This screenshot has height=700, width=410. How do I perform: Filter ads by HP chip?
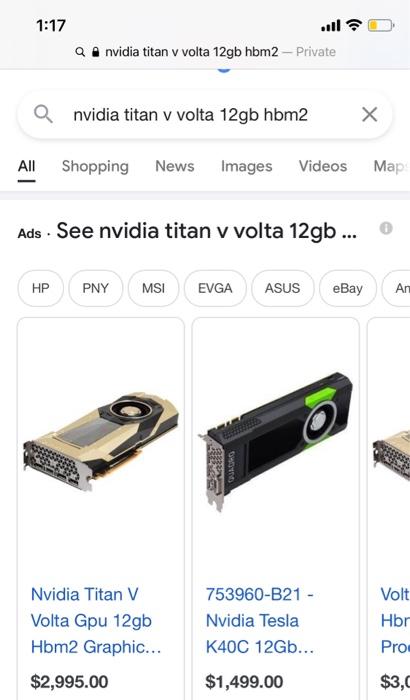[41, 288]
